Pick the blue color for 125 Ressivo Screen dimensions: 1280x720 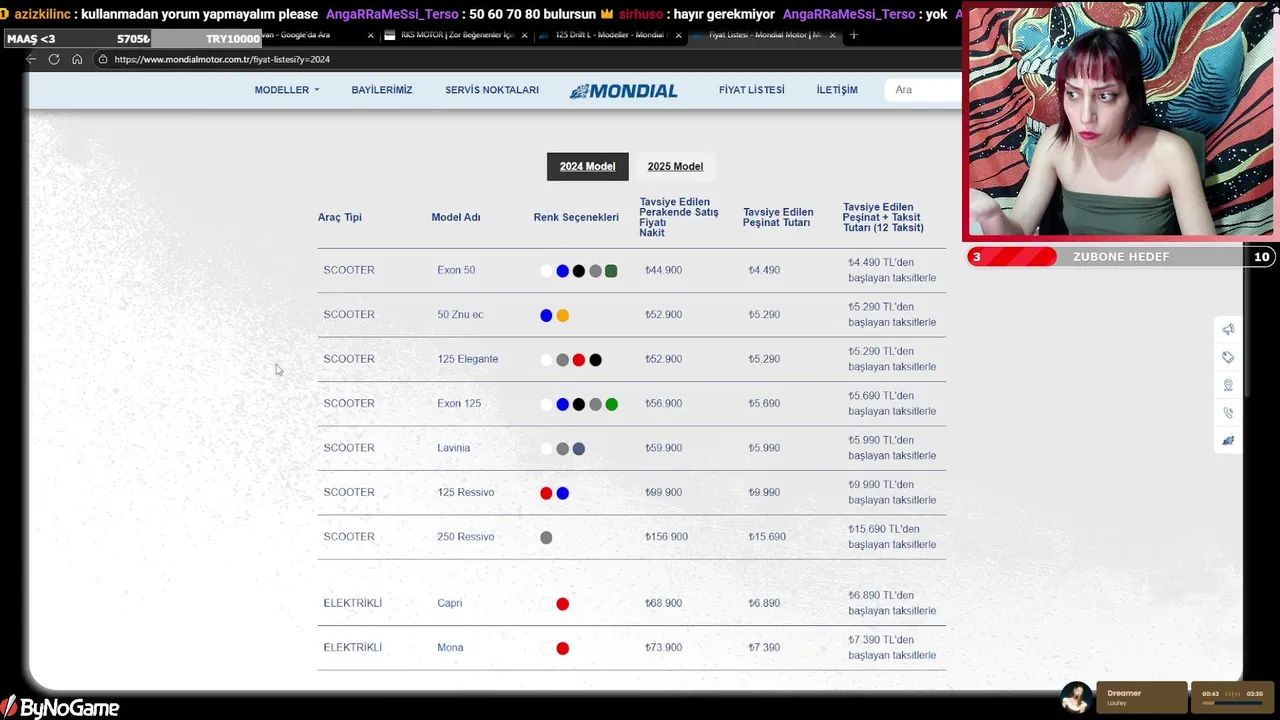(x=562, y=493)
